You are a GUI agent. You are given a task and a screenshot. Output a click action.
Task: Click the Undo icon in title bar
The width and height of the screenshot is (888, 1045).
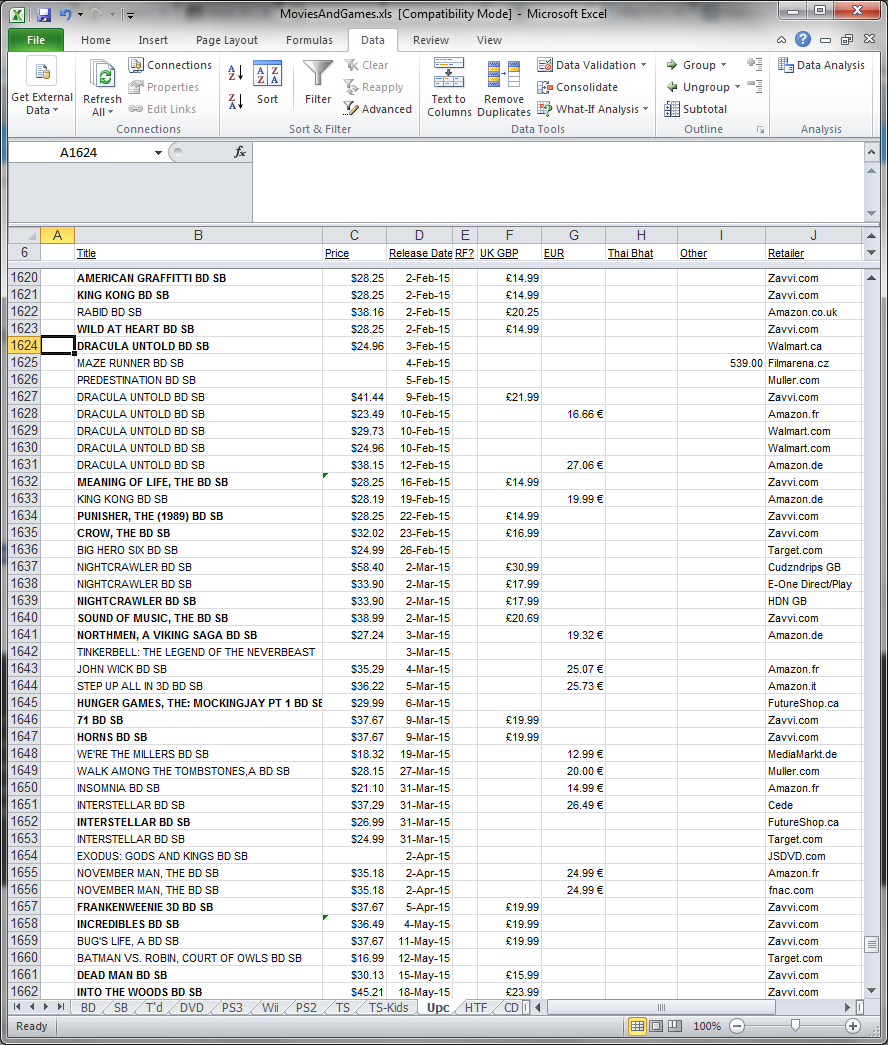(65, 14)
